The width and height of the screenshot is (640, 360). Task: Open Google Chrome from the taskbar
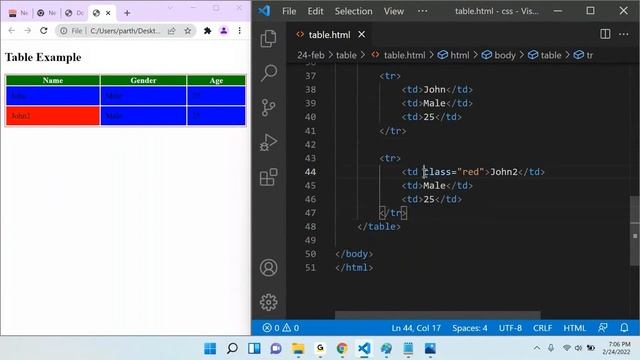click(342, 349)
